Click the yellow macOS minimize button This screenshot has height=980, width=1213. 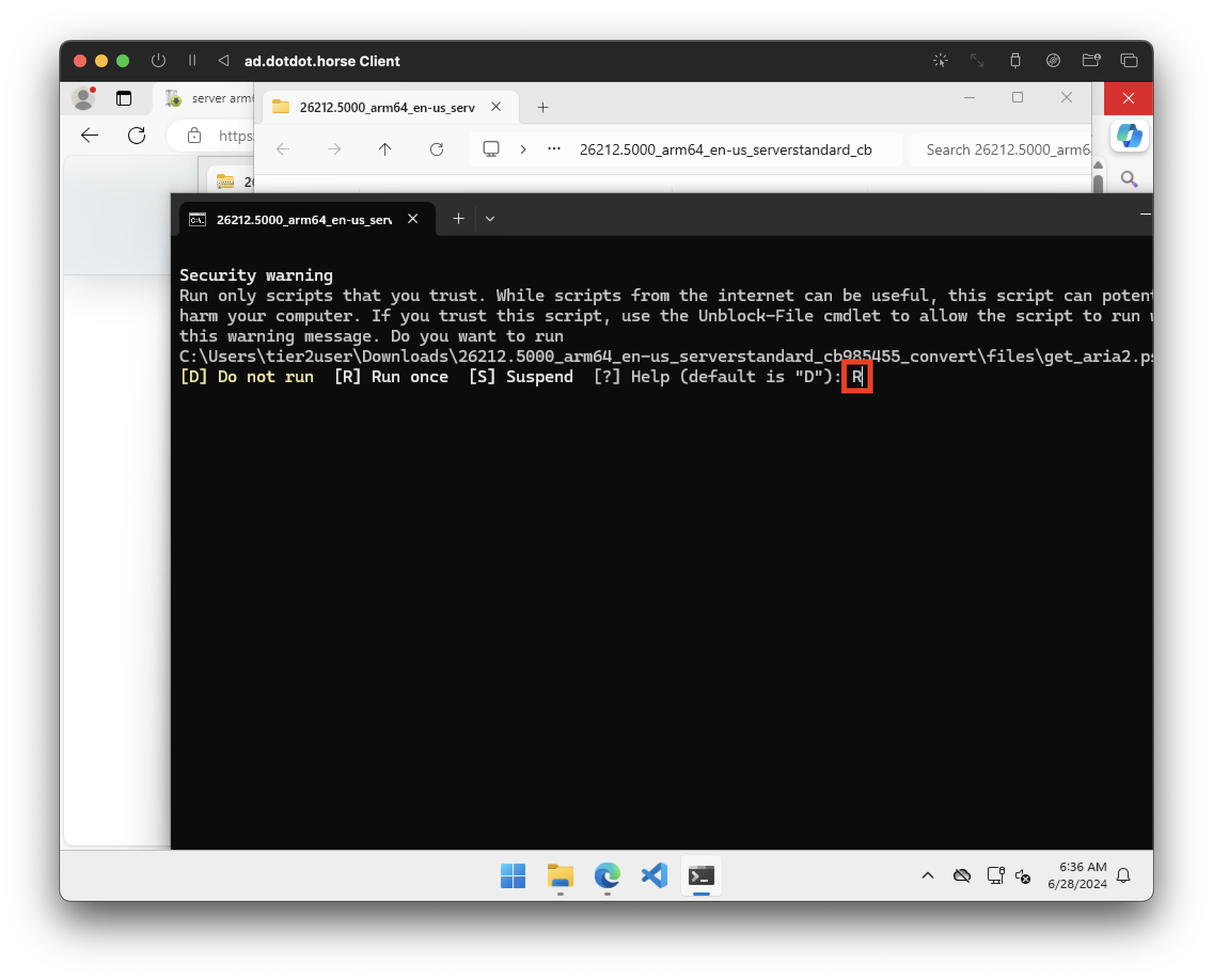(101, 60)
